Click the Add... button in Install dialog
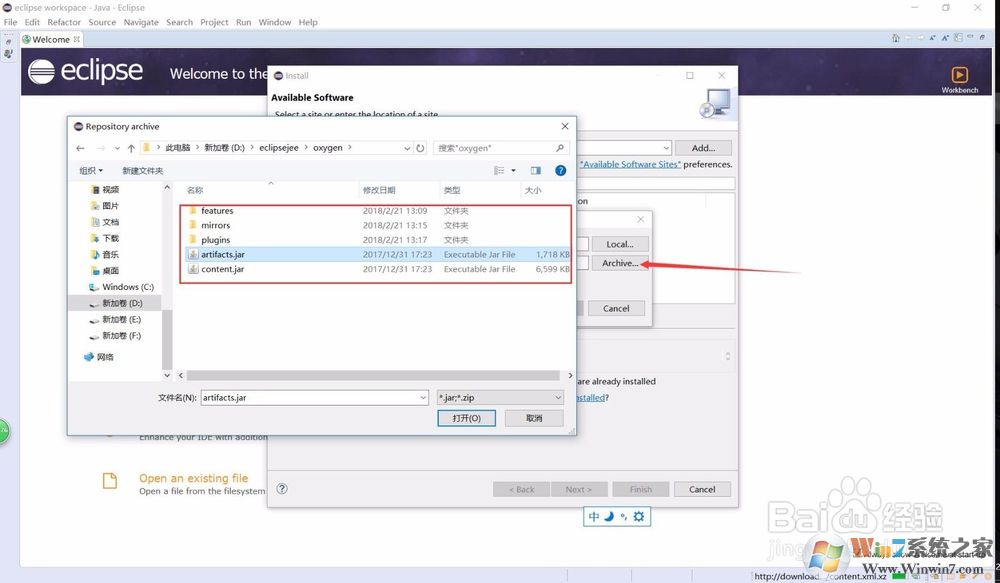 (703, 148)
